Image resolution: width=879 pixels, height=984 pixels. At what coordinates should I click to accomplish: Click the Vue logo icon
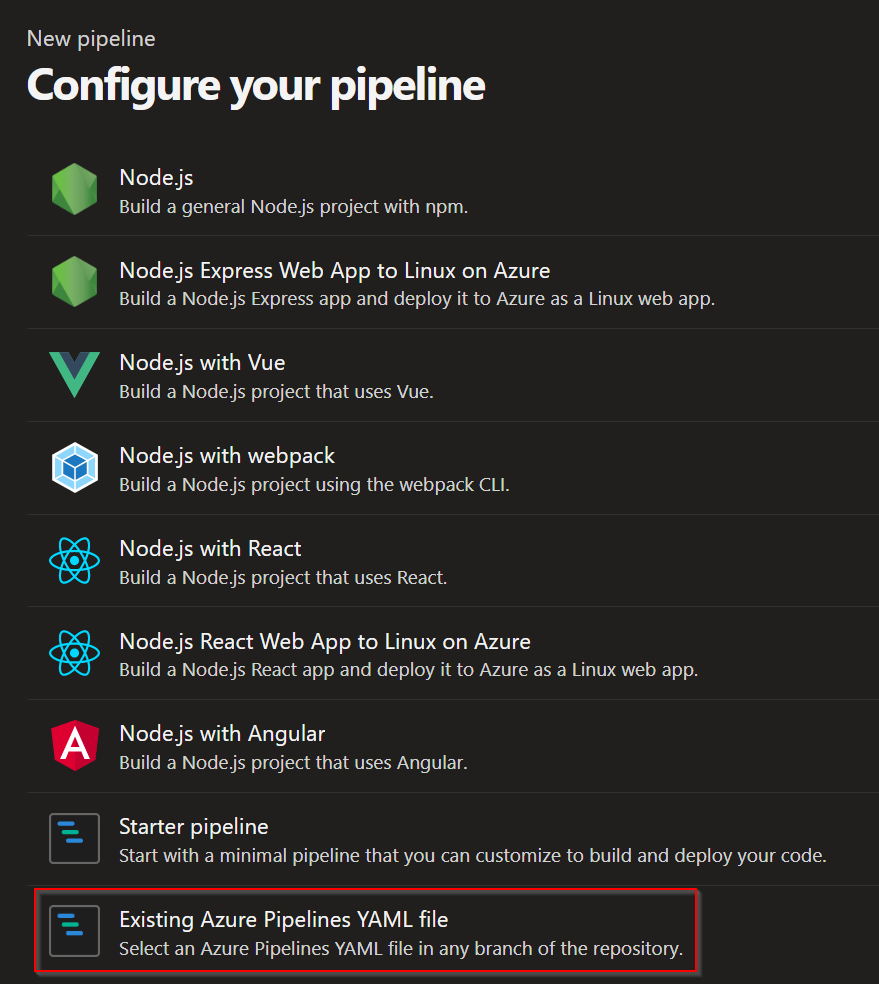click(x=74, y=375)
